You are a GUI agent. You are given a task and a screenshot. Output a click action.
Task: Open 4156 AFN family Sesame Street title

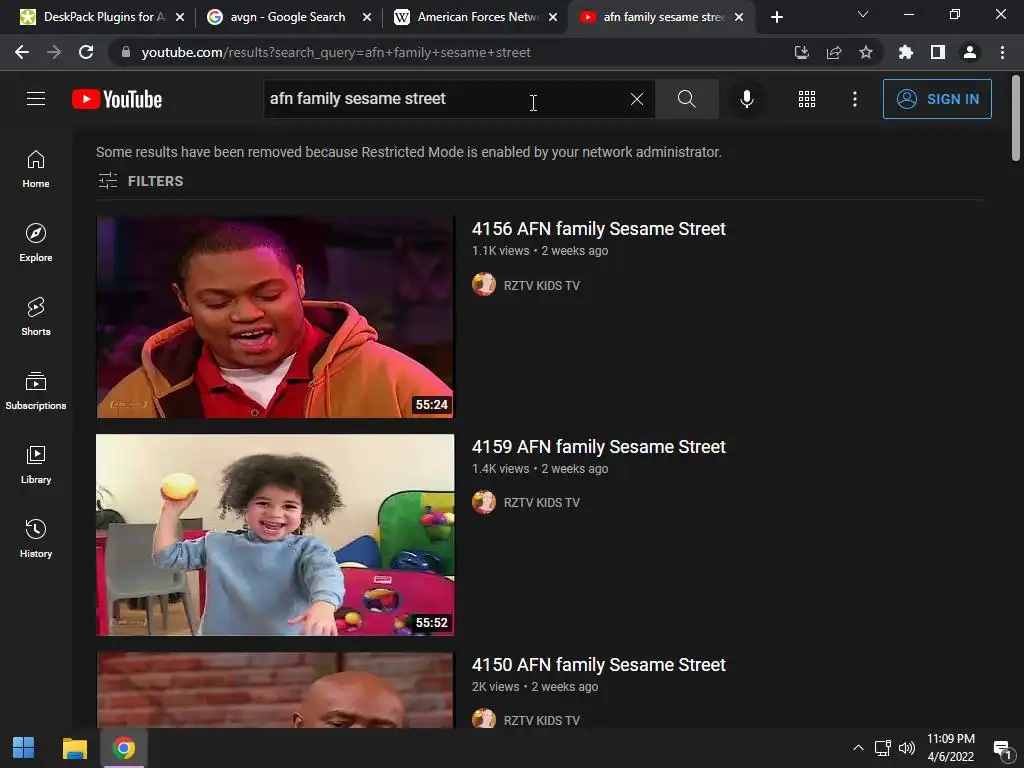pyautogui.click(x=599, y=229)
